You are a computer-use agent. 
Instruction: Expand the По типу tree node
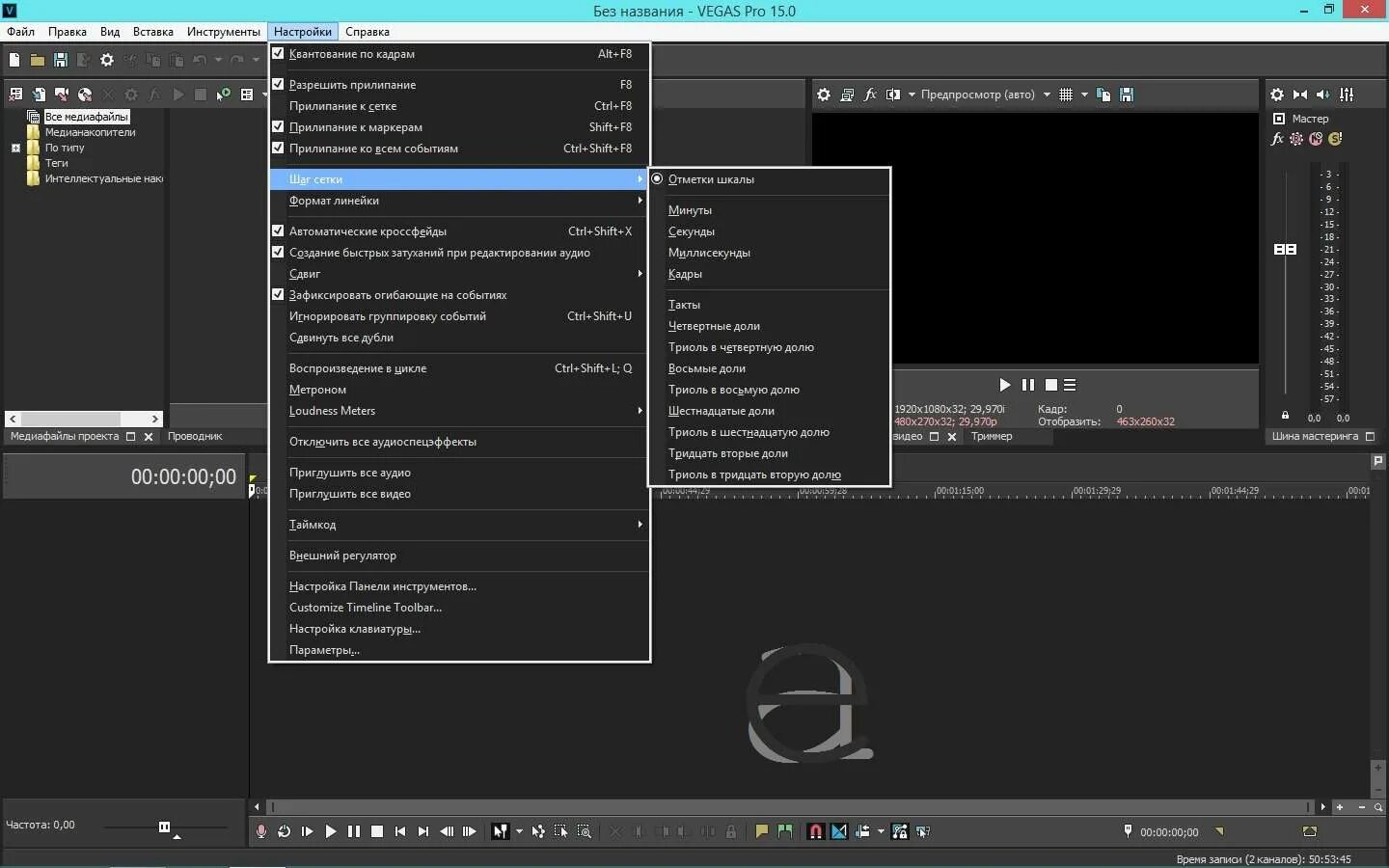coord(15,149)
